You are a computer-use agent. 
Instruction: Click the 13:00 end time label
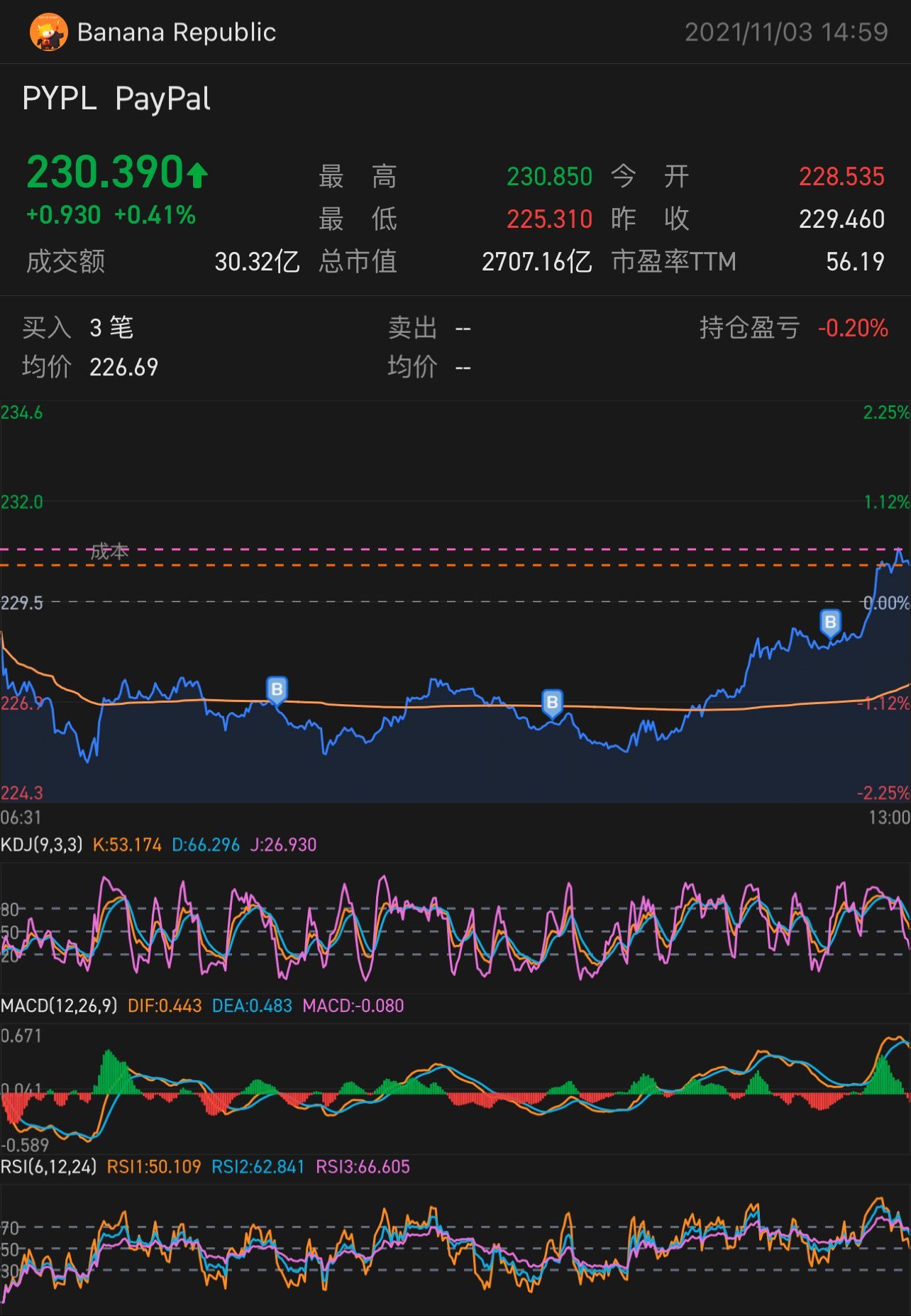click(x=889, y=818)
